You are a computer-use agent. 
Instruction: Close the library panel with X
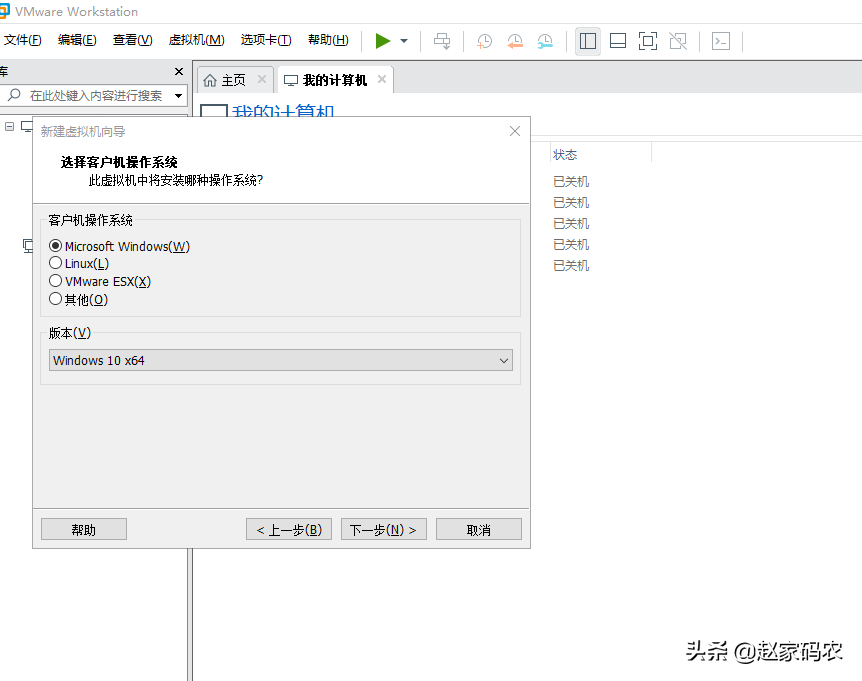click(x=179, y=71)
